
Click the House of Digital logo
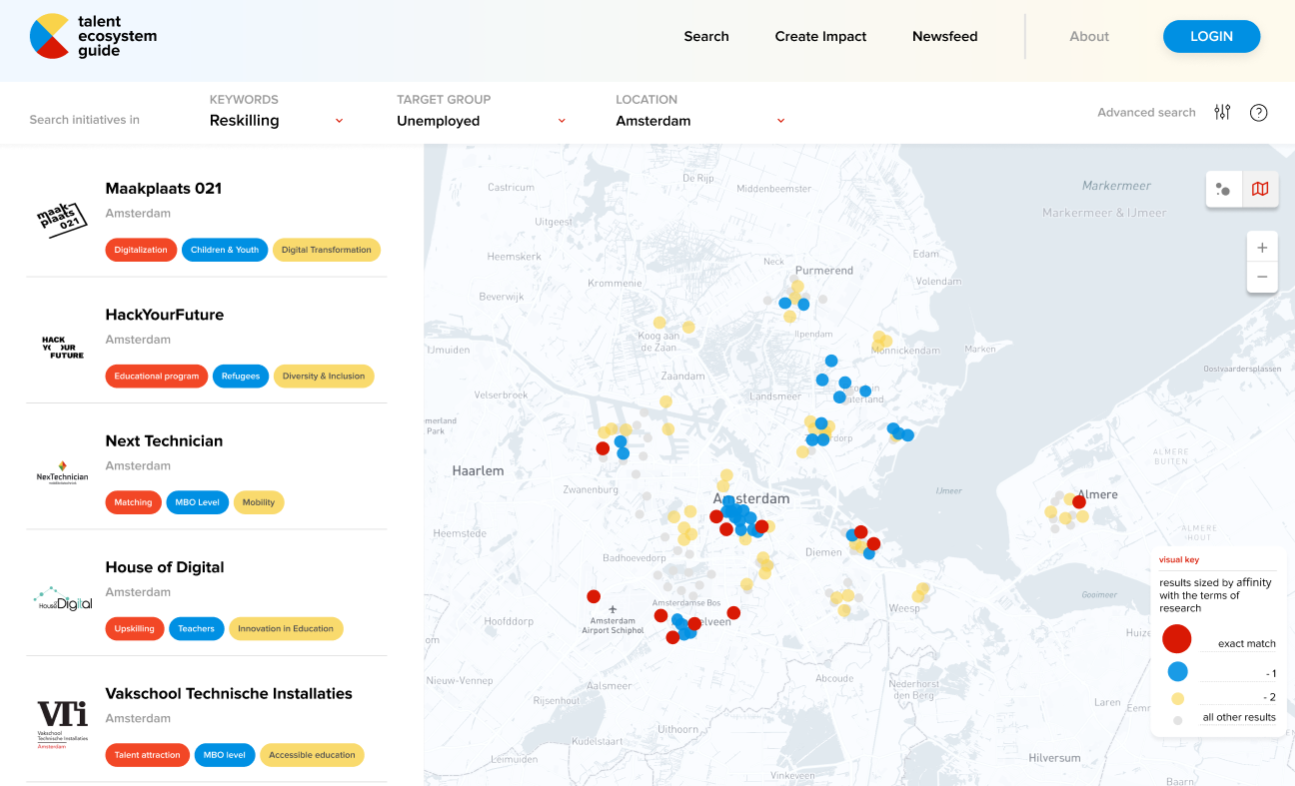64,600
